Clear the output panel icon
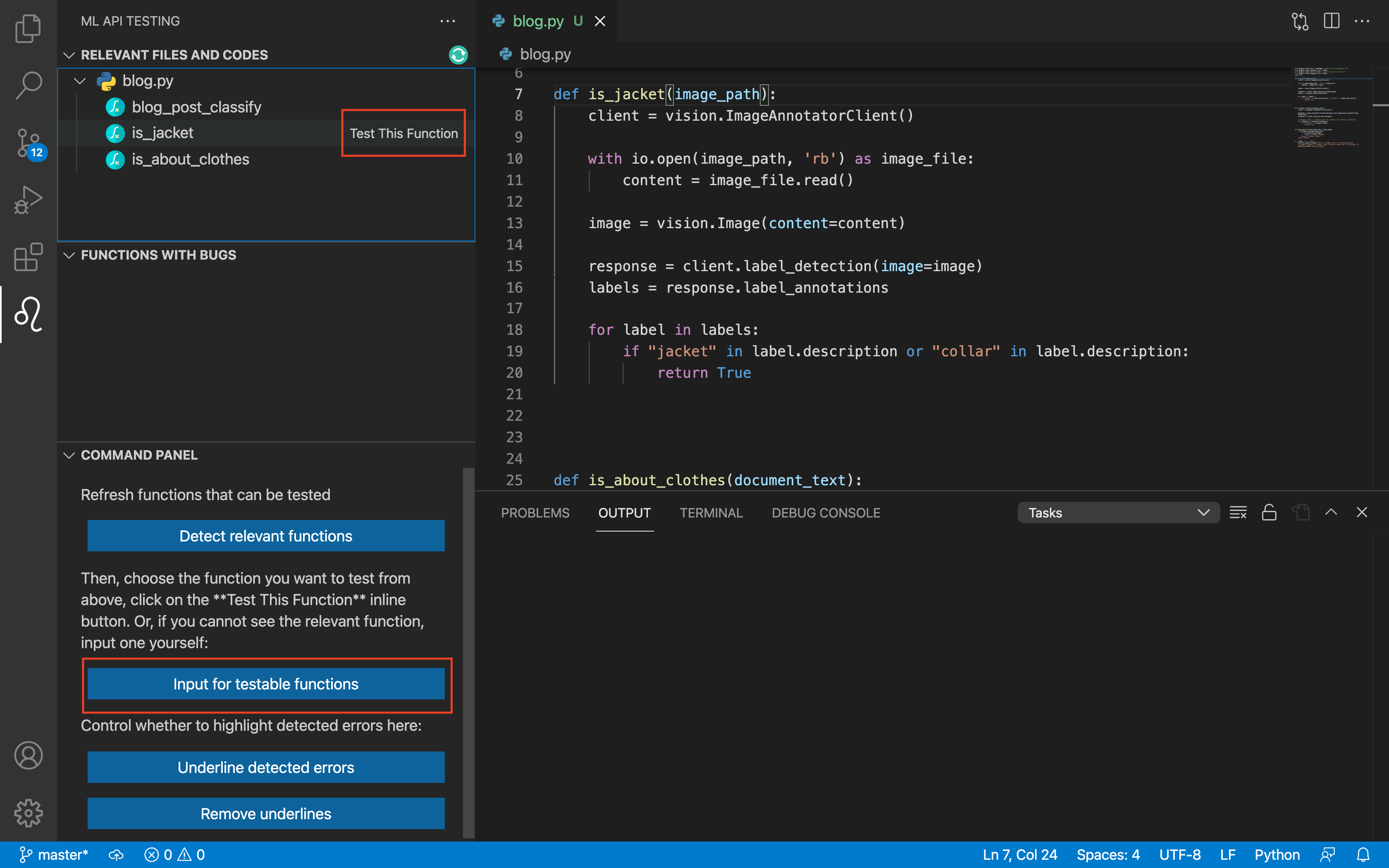The image size is (1389, 868). [1238, 512]
